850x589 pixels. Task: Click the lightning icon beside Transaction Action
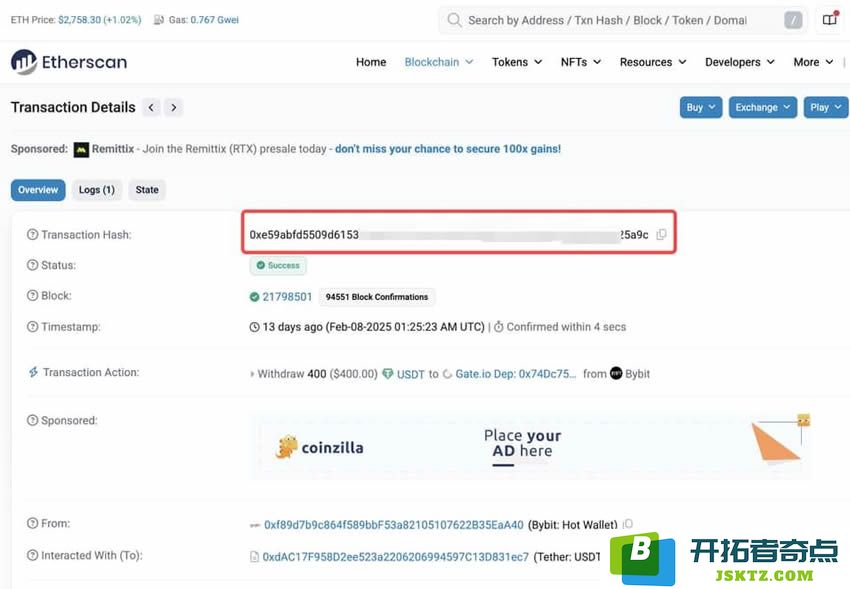pos(33,372)
